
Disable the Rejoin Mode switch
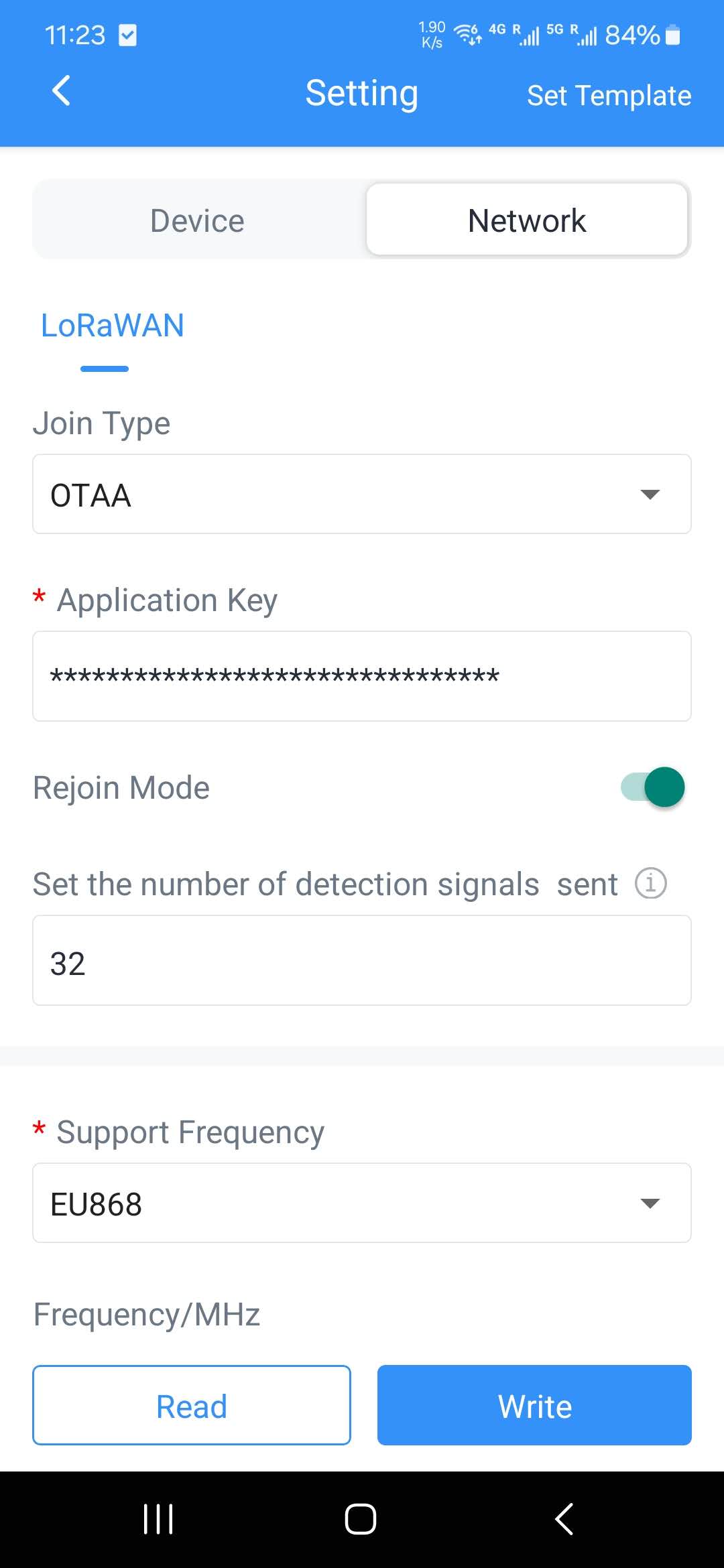pos(652,787)
